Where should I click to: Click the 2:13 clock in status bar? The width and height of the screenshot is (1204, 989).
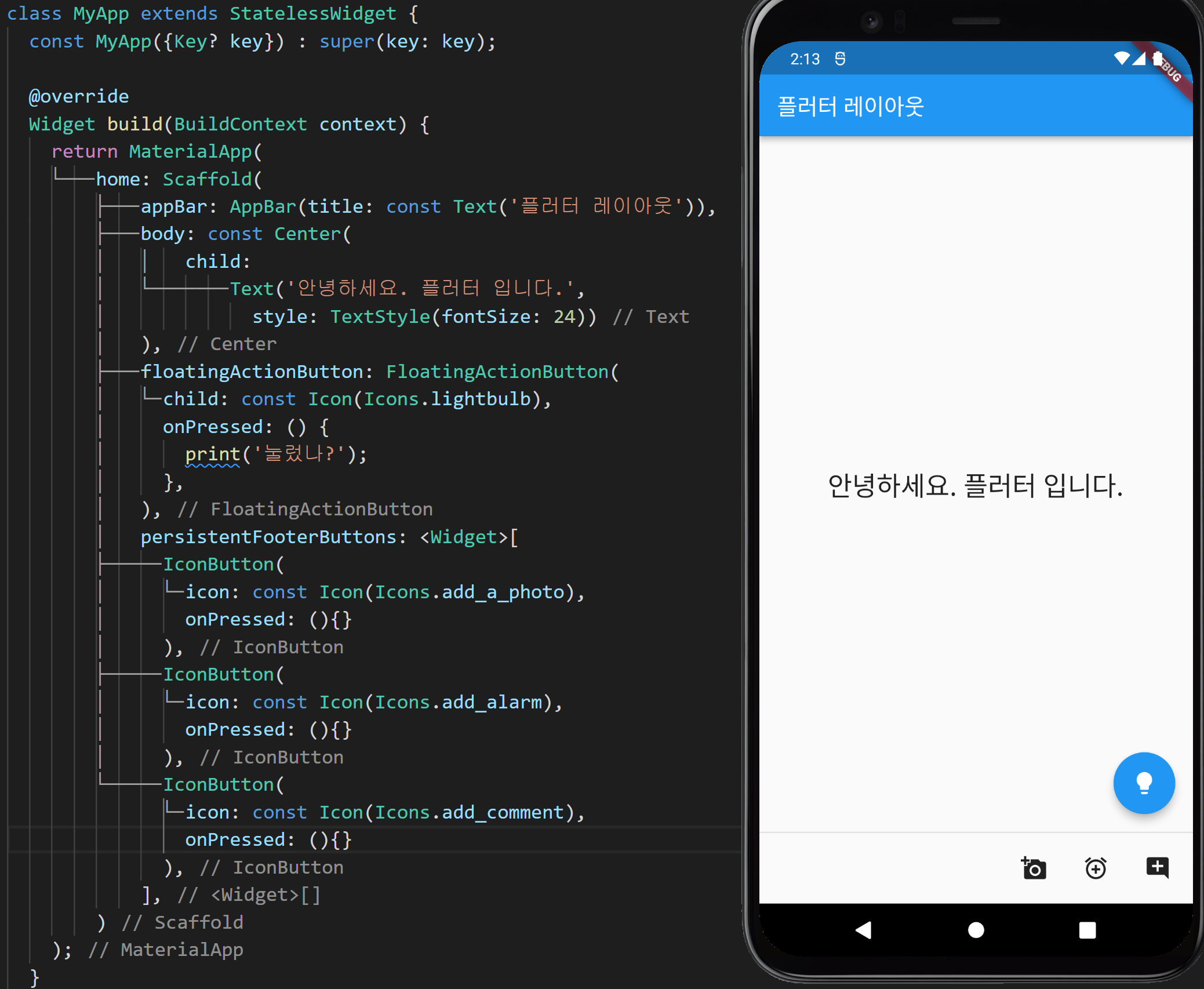[x=805, y=59]
